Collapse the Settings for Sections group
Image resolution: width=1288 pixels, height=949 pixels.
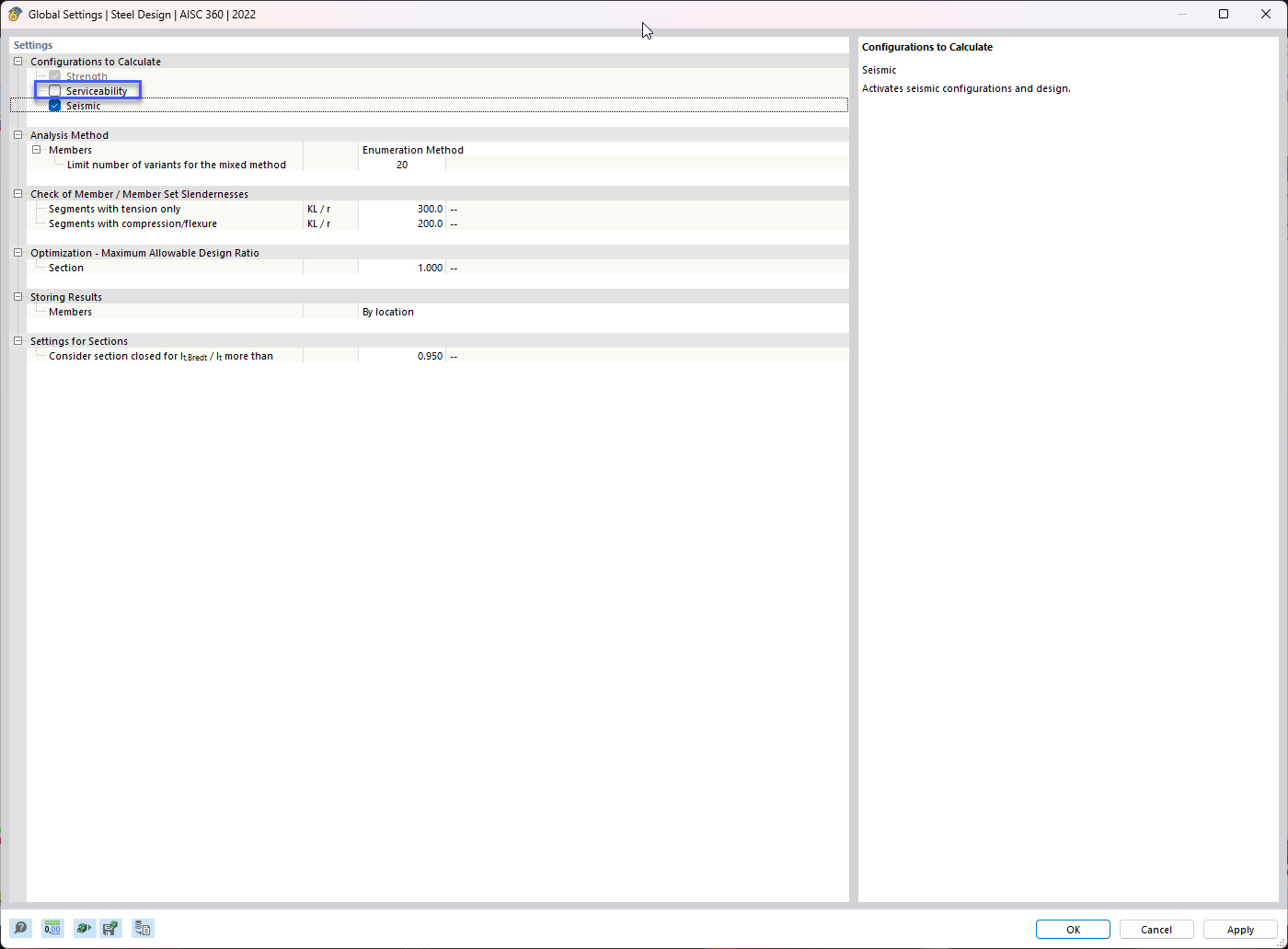tap(17, 340)
